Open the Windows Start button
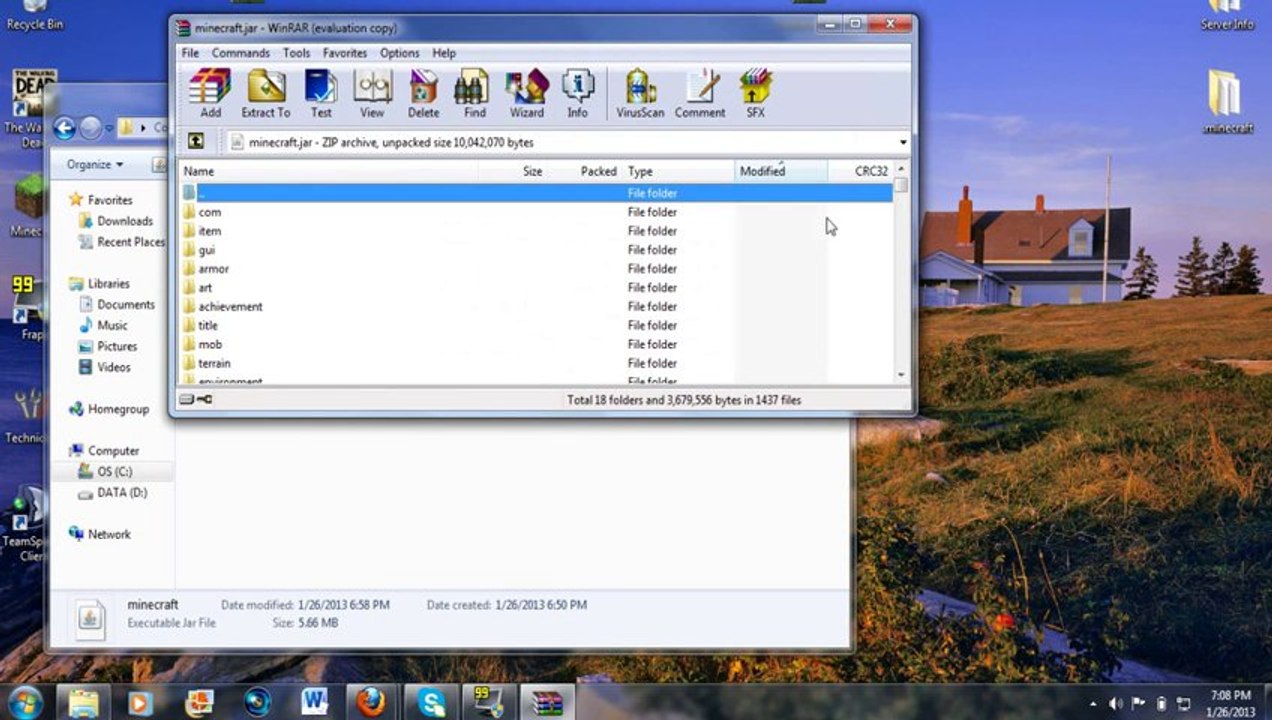1272x720 pixels. click(x=24, y=702)
